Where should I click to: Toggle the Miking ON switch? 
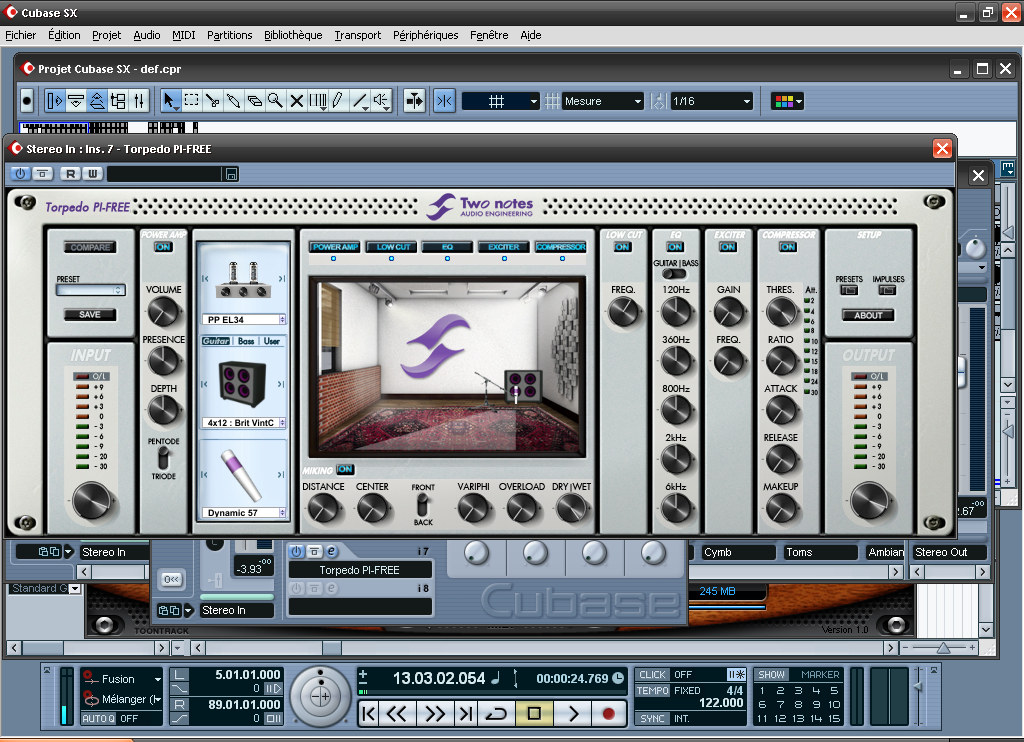coord(345,469)
